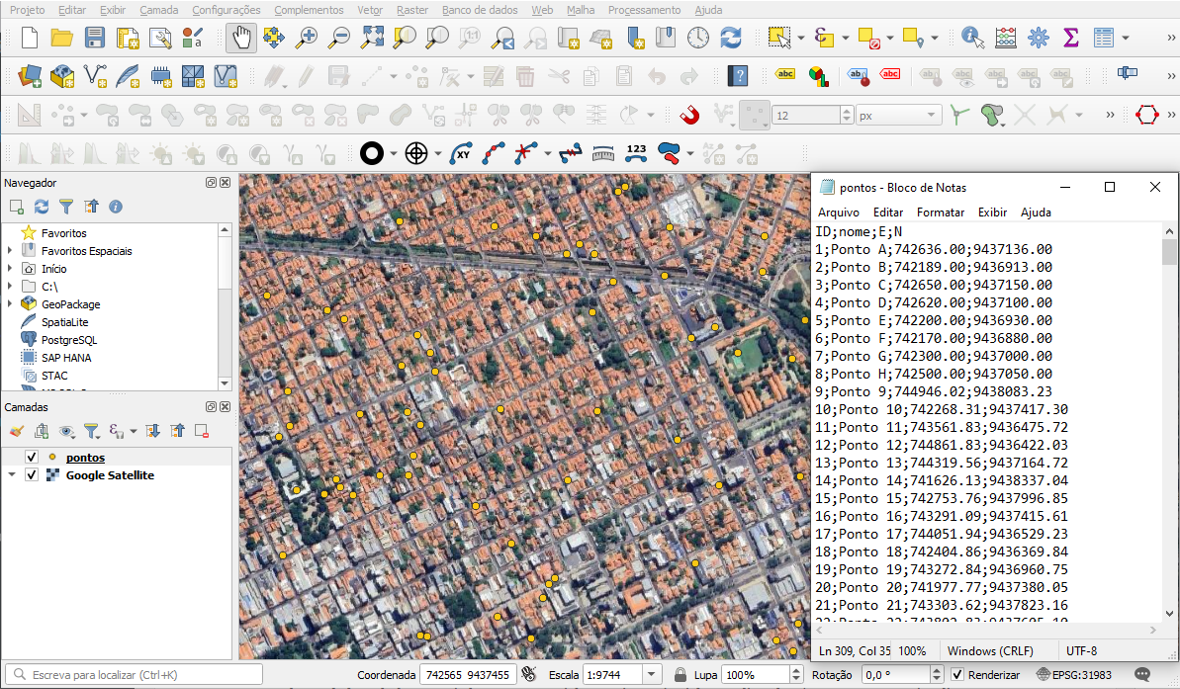
Task: Open the Escala scale dropdown
Action: [x=652, y=675]
